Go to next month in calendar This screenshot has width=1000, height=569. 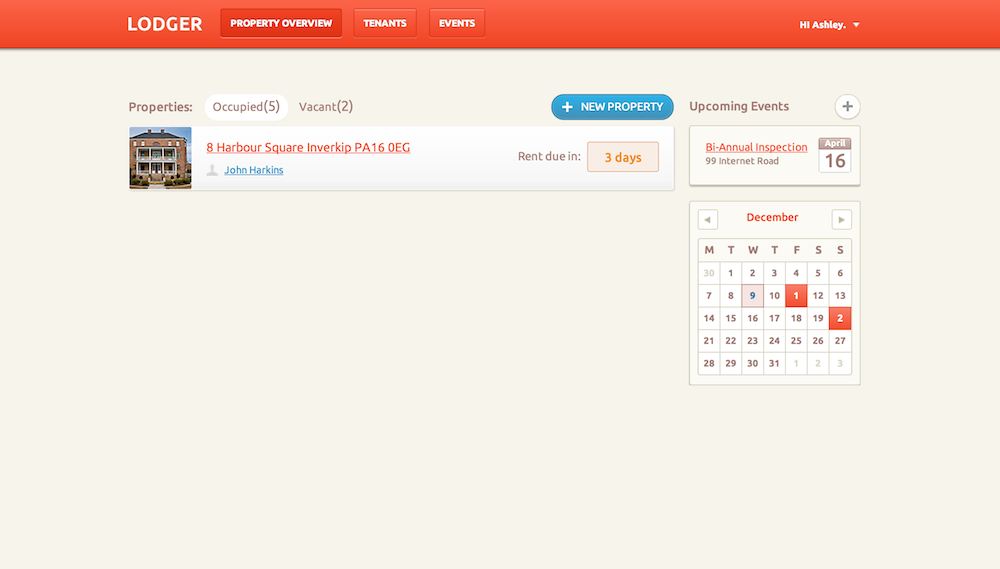tap(841, 219)
